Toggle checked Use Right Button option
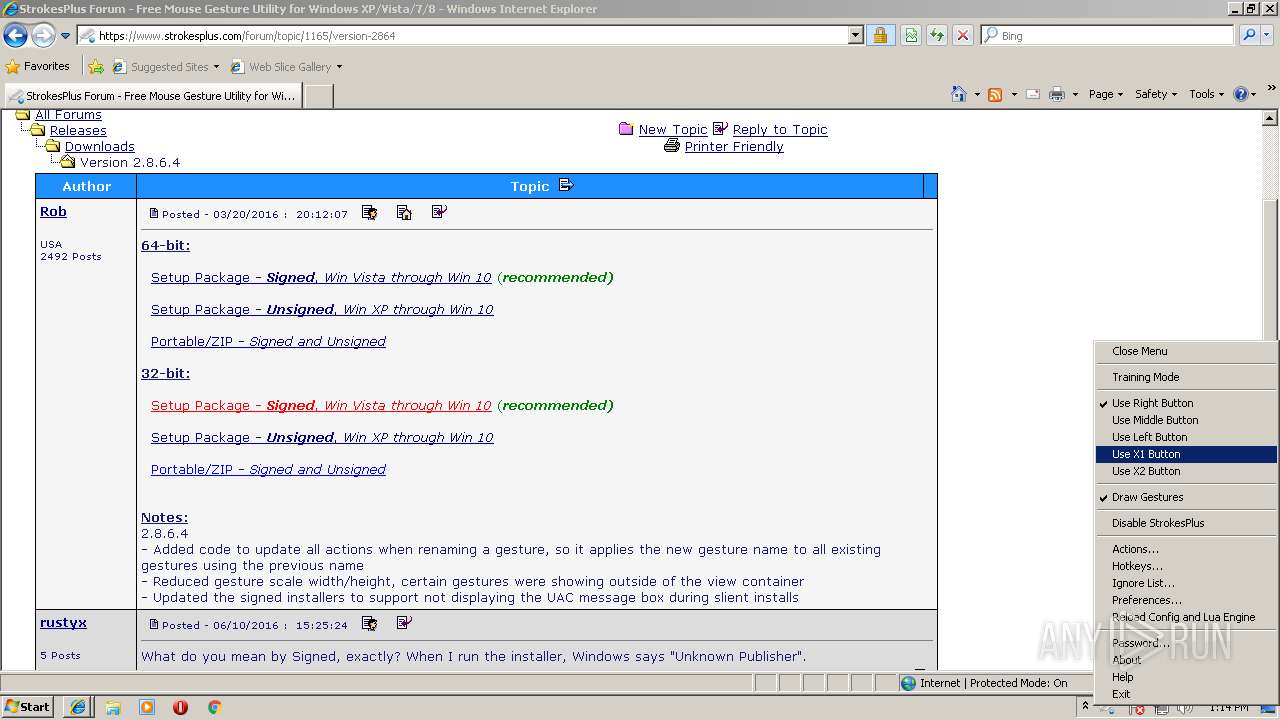This screenshot has height=720, width=1280. (1186, 403)
